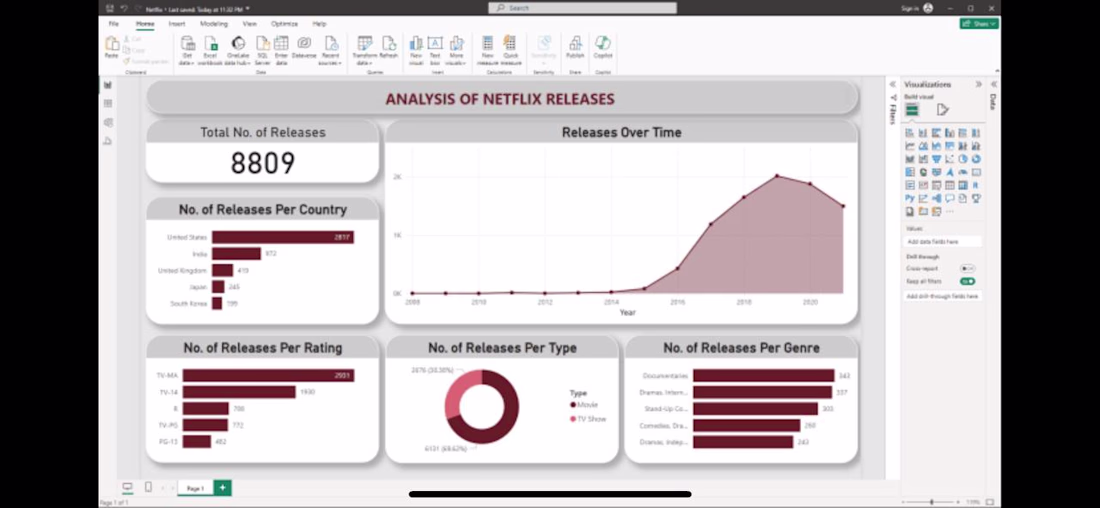This screenshot has width=1100, height=508.
Task: Click the Search box in title bar
Action: (582, 8)
